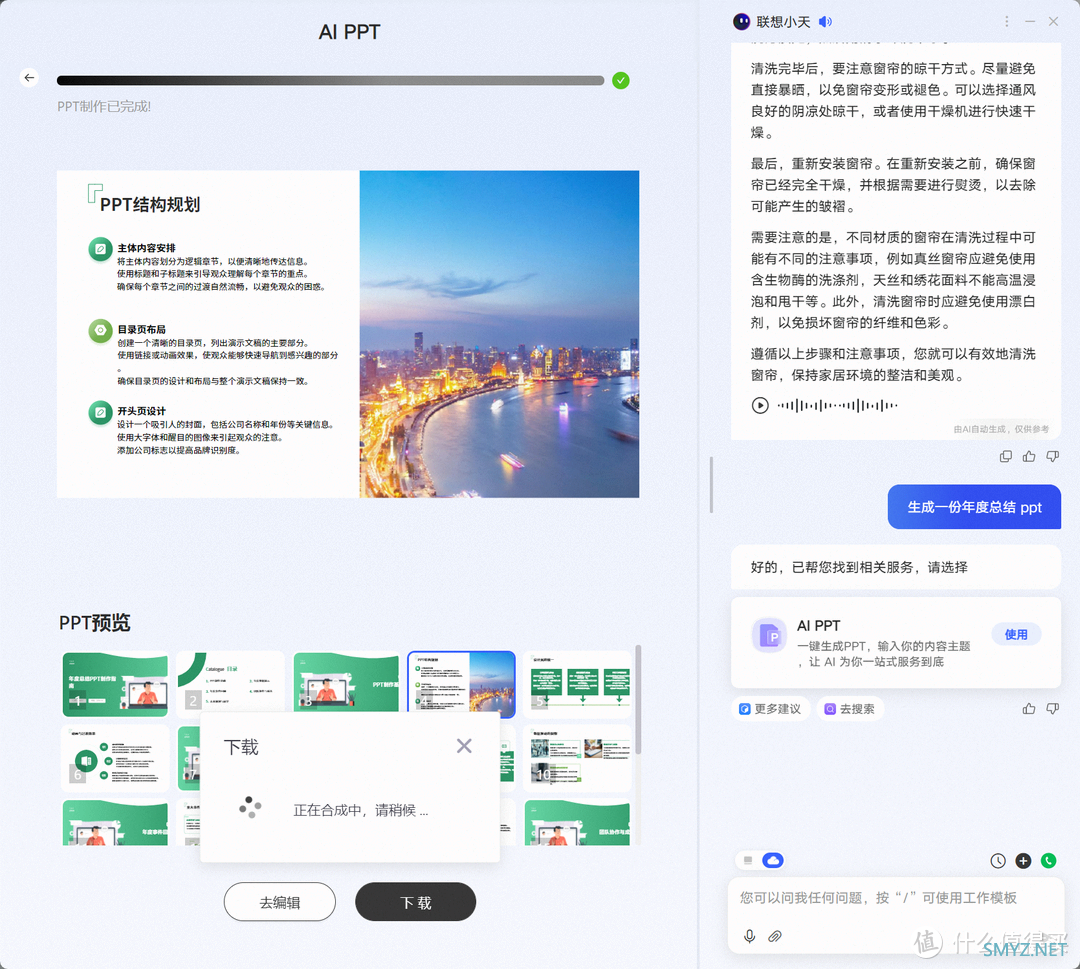Select slide 3 thumbnail in PPT预览
1080x969 pixels.
coord(346,682)
